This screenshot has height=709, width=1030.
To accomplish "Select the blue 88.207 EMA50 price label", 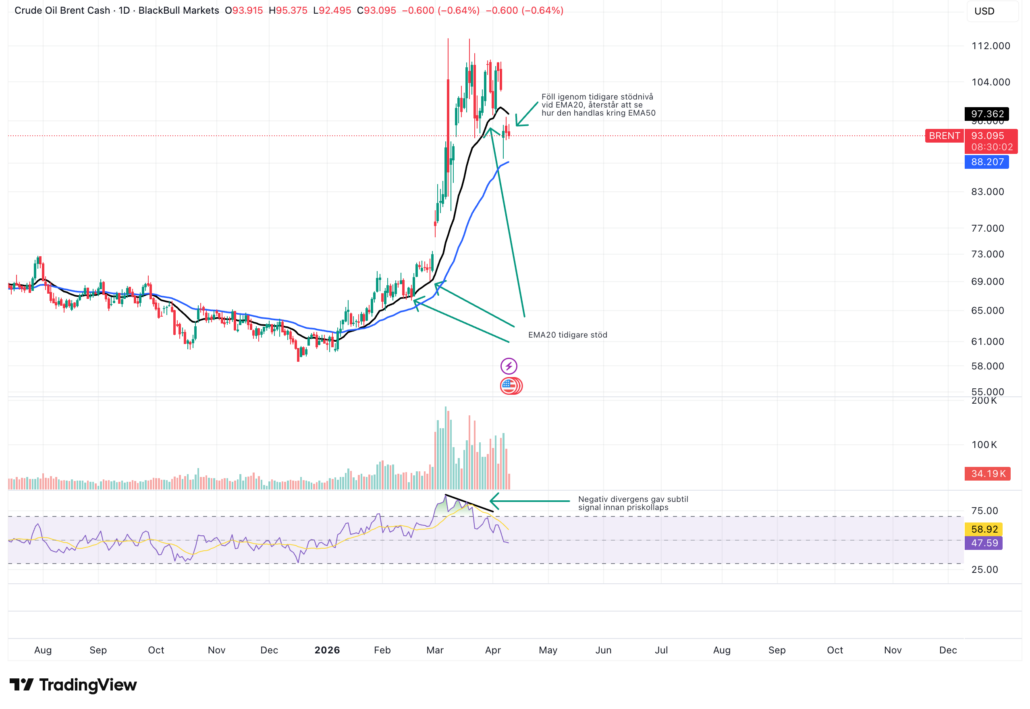I will [x=989, y=161].
